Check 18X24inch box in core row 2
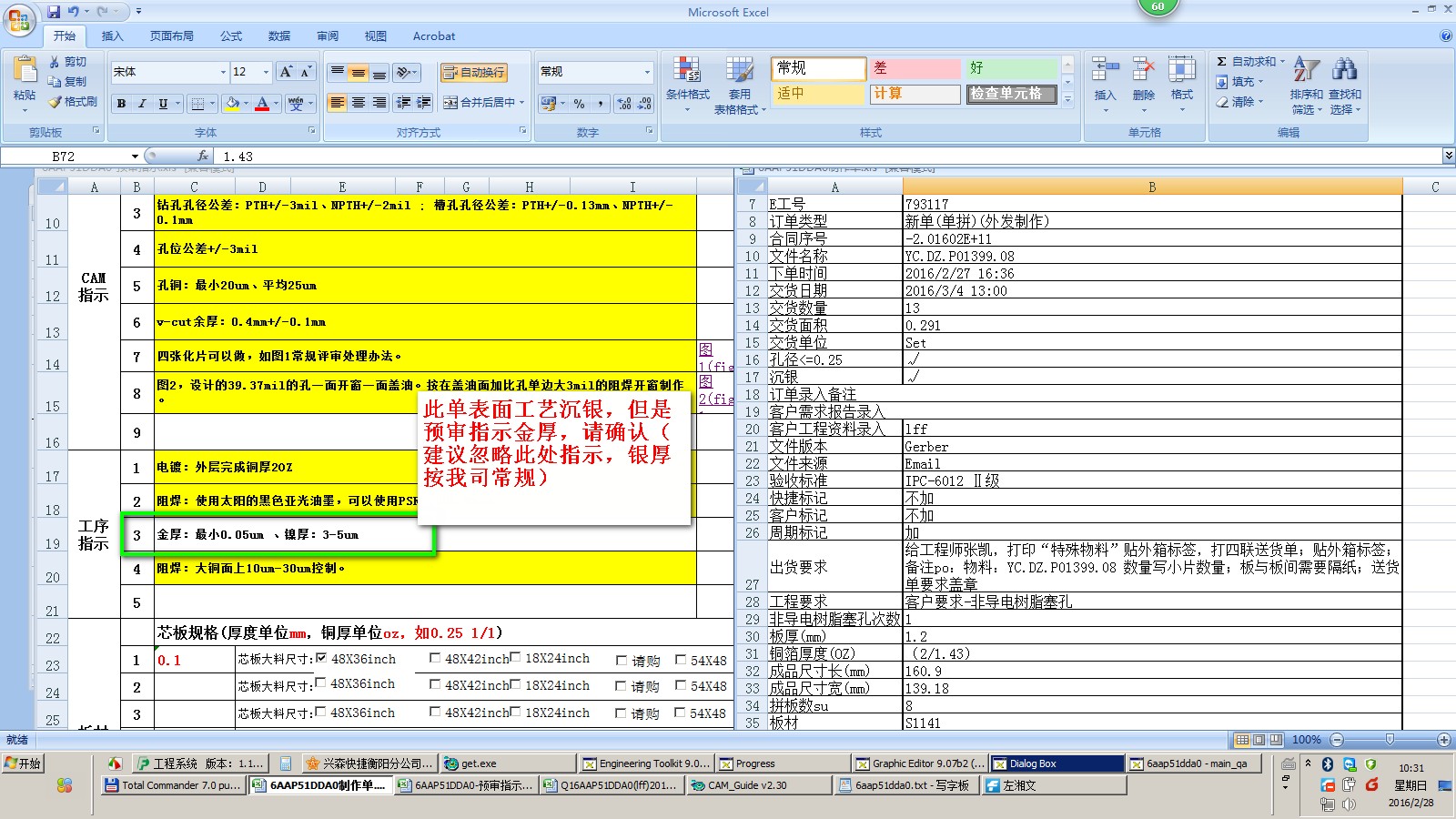 (x=515, y=684)
